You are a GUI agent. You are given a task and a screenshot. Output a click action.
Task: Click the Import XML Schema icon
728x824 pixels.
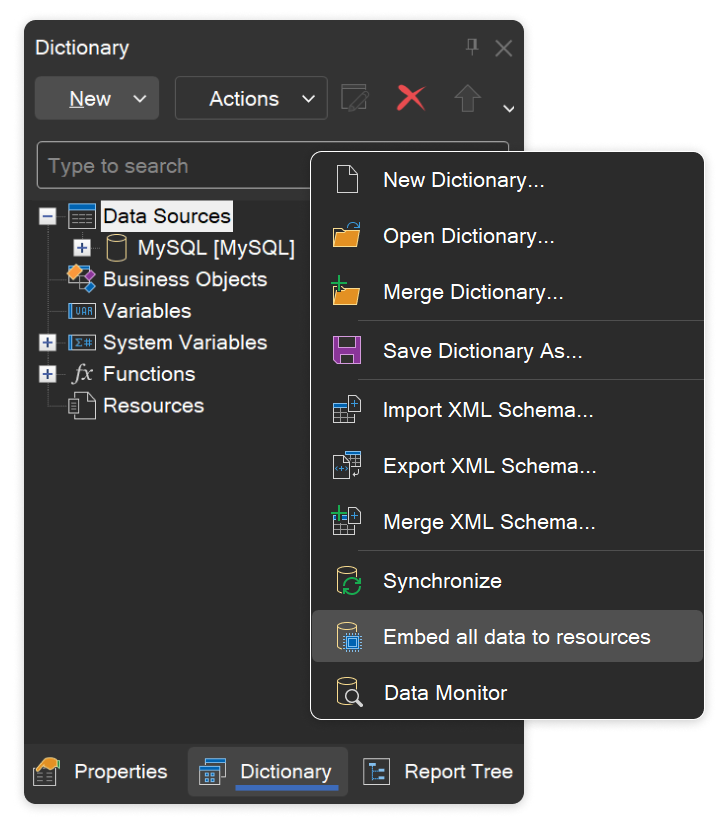pyautogui.click(x=347, y=409)
